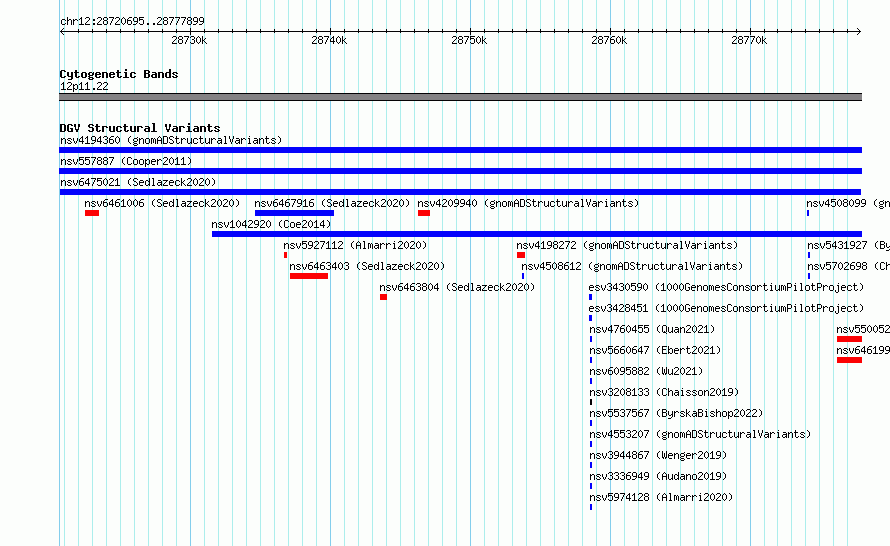Open the nsv3336949 (Audano2019) label
Image resolution: width=890 pixels, height=546 pixels.
pyautogui.click(x=658, y=476)
